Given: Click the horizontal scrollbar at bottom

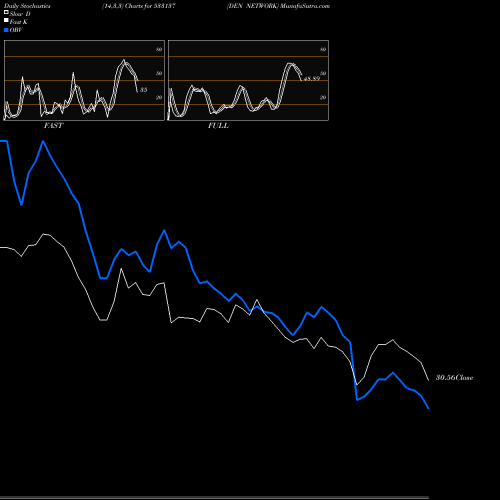Looking at the screenshot, I should click(214, 498).
